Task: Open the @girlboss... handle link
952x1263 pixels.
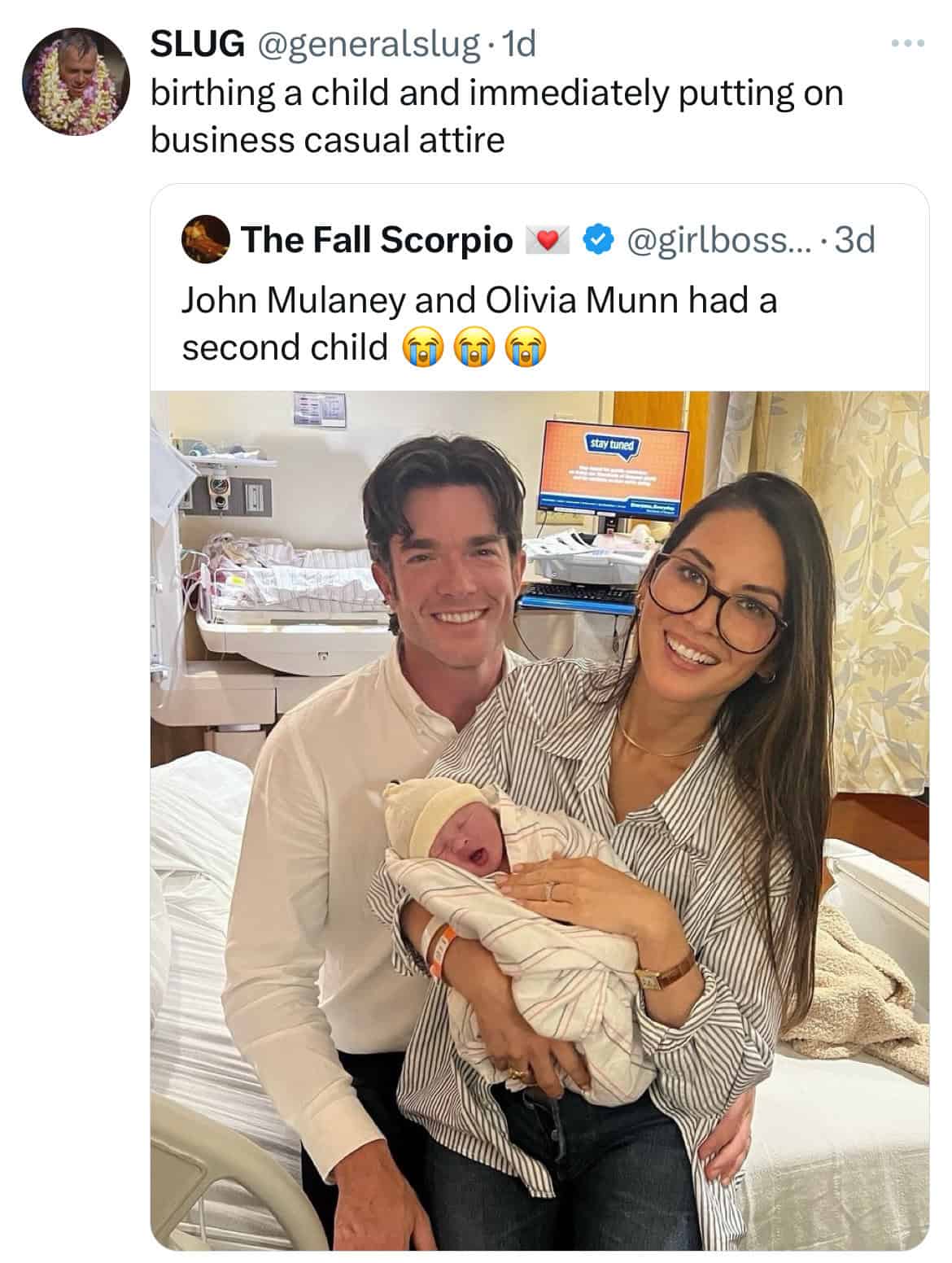Action: click(714, 240)
